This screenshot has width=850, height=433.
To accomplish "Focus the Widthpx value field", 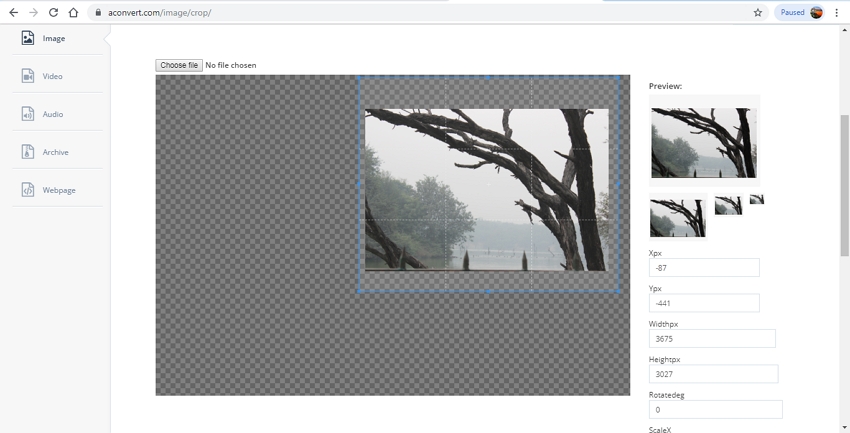I will pyautogui.click(x=712, y=339).
